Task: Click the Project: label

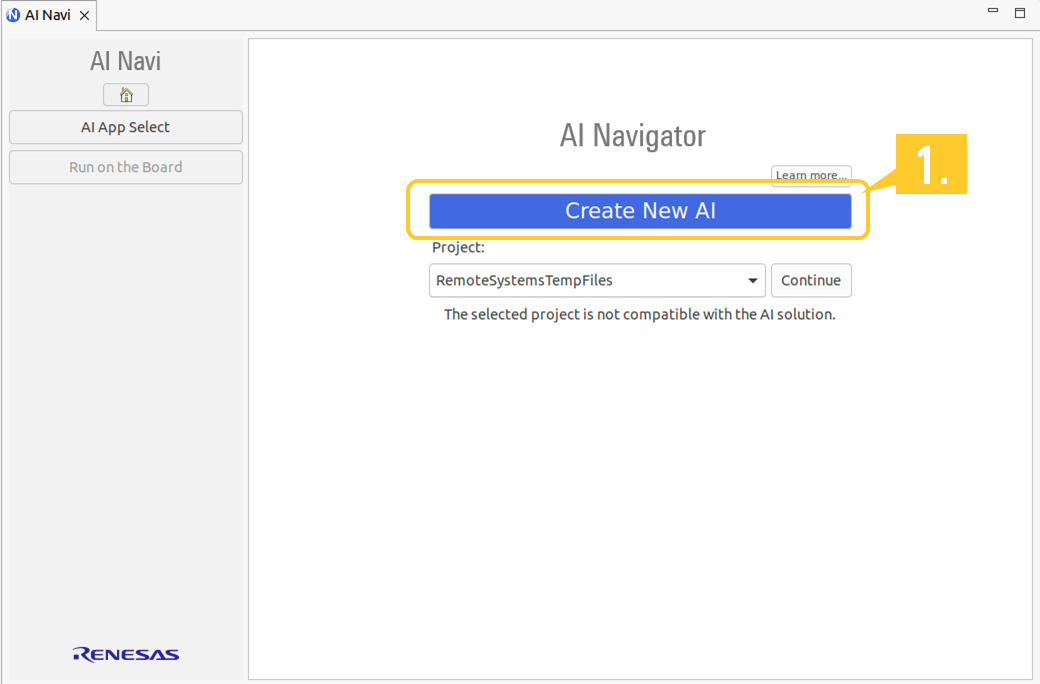Action: [458, 247]
